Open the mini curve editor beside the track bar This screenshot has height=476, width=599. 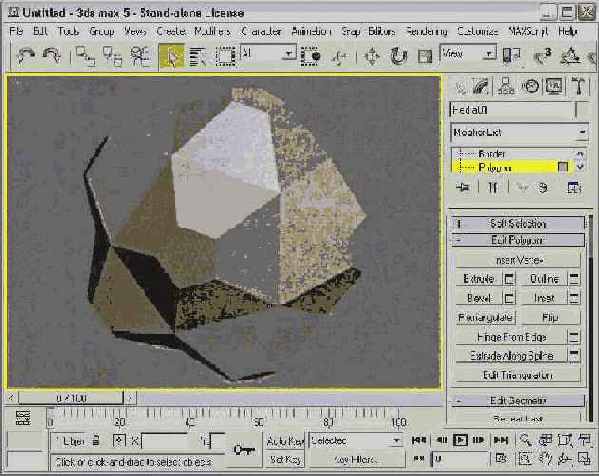click(x=23, y=418)
